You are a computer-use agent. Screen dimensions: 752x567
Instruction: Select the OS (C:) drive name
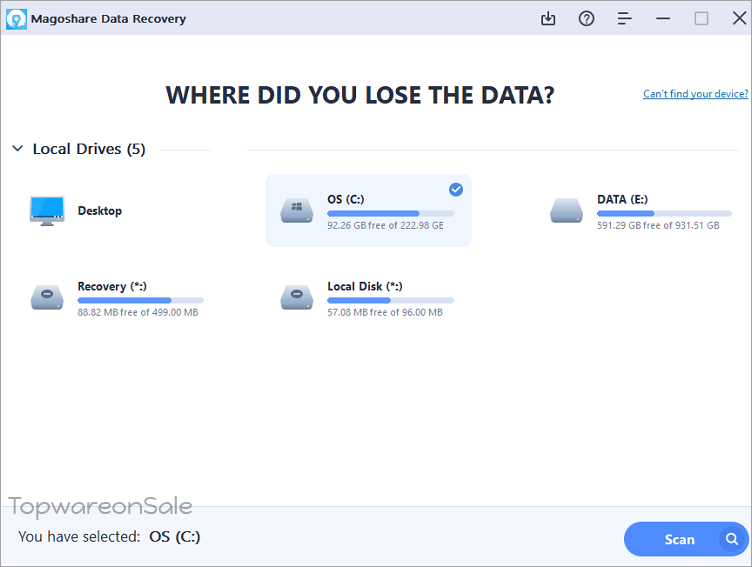(x=346, y=199)
